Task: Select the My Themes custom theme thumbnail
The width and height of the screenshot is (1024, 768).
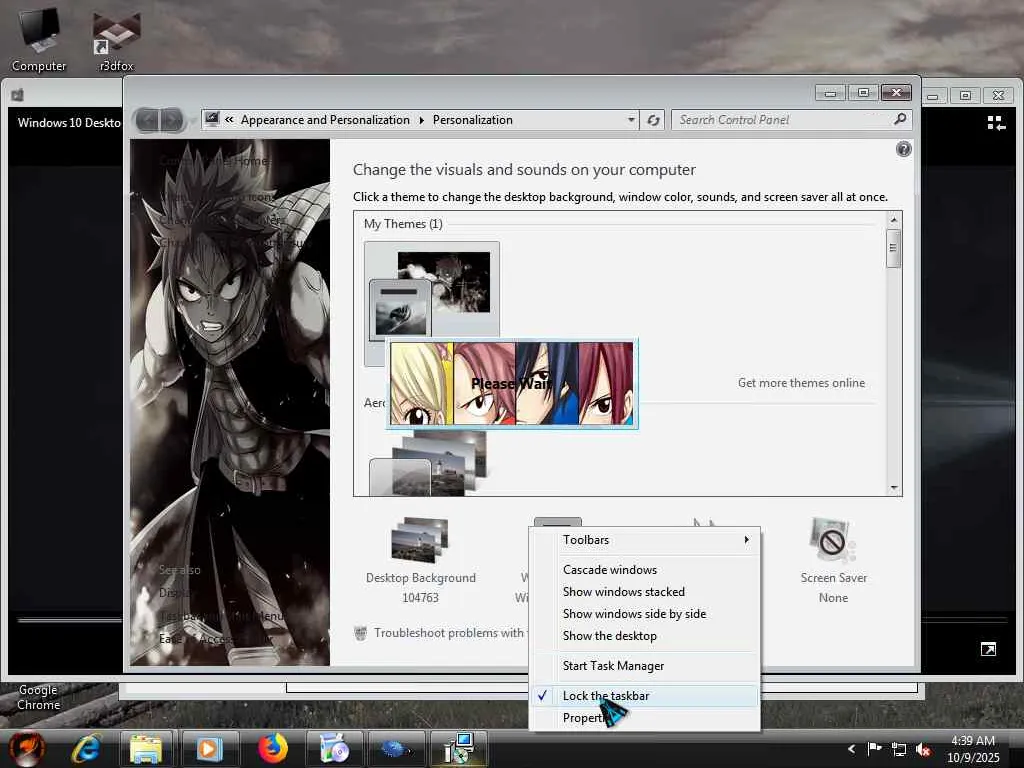Action: pos(432,291)
